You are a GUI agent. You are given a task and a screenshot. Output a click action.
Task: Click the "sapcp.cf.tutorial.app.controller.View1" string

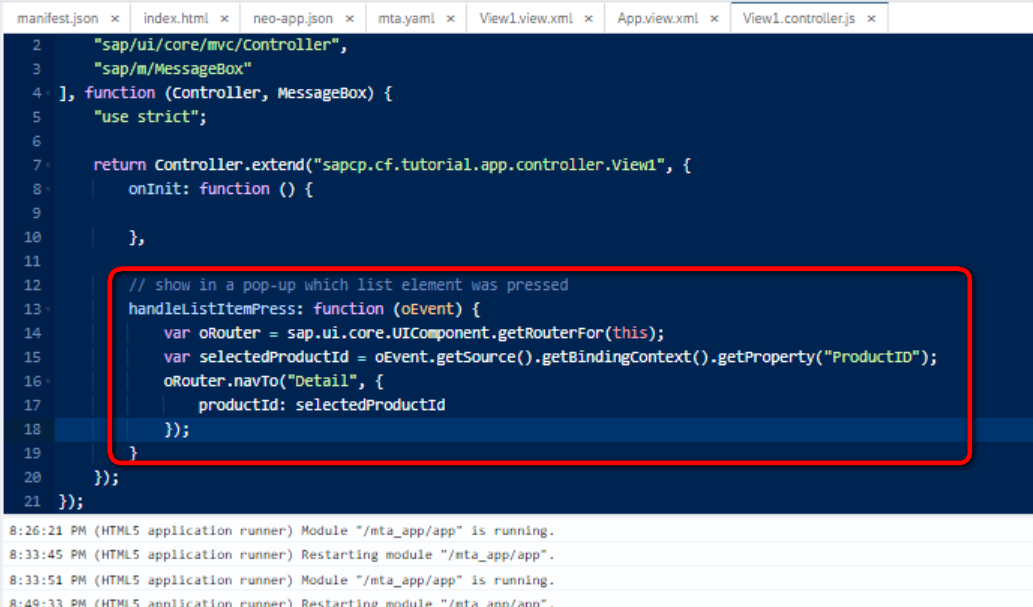pos(489,165)
